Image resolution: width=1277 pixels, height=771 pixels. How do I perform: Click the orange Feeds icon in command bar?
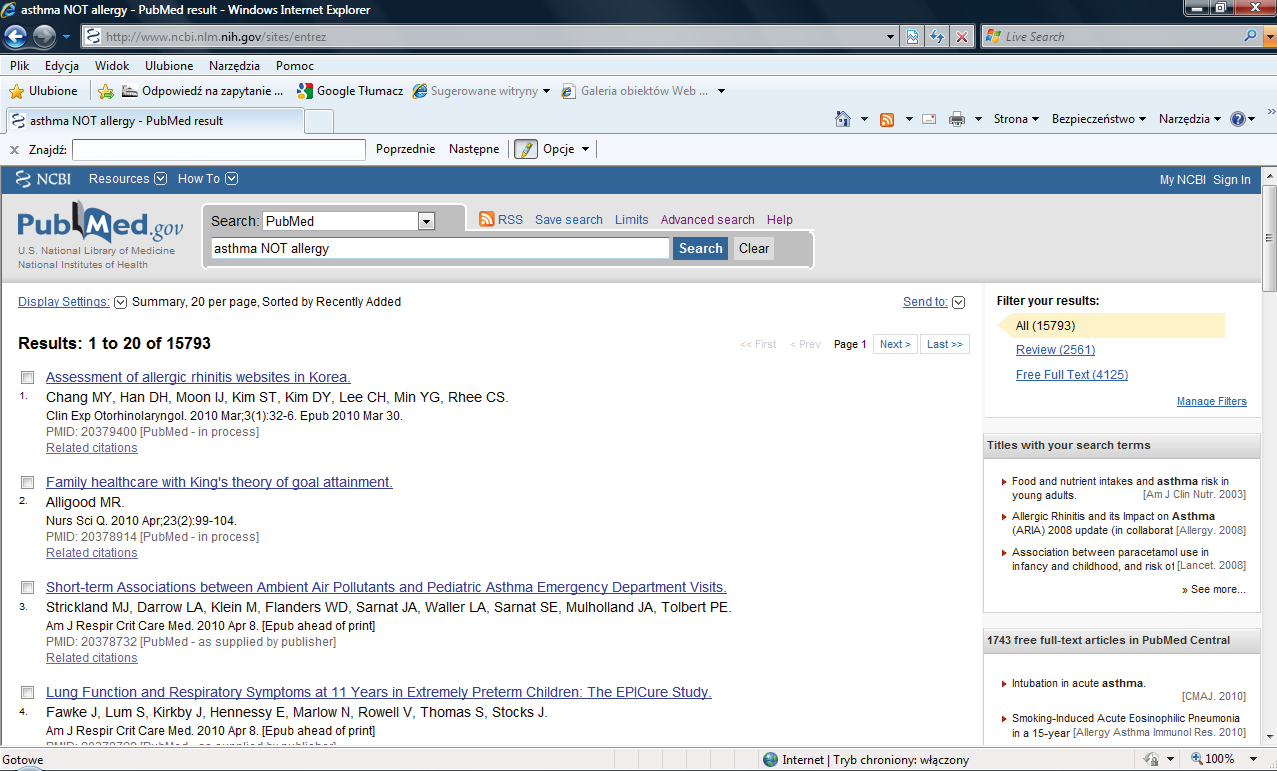pos(887,120)
